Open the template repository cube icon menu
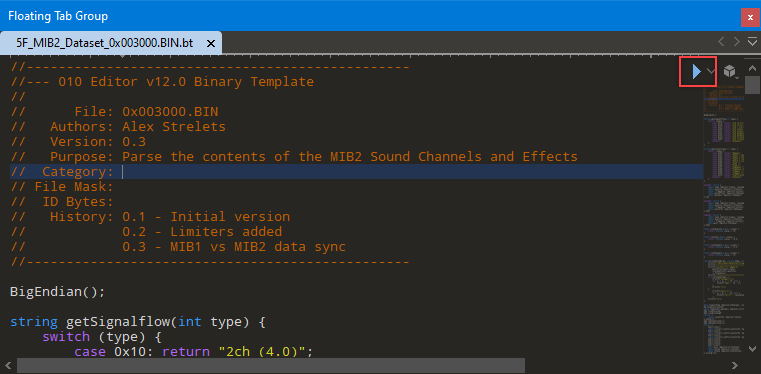 730,72
